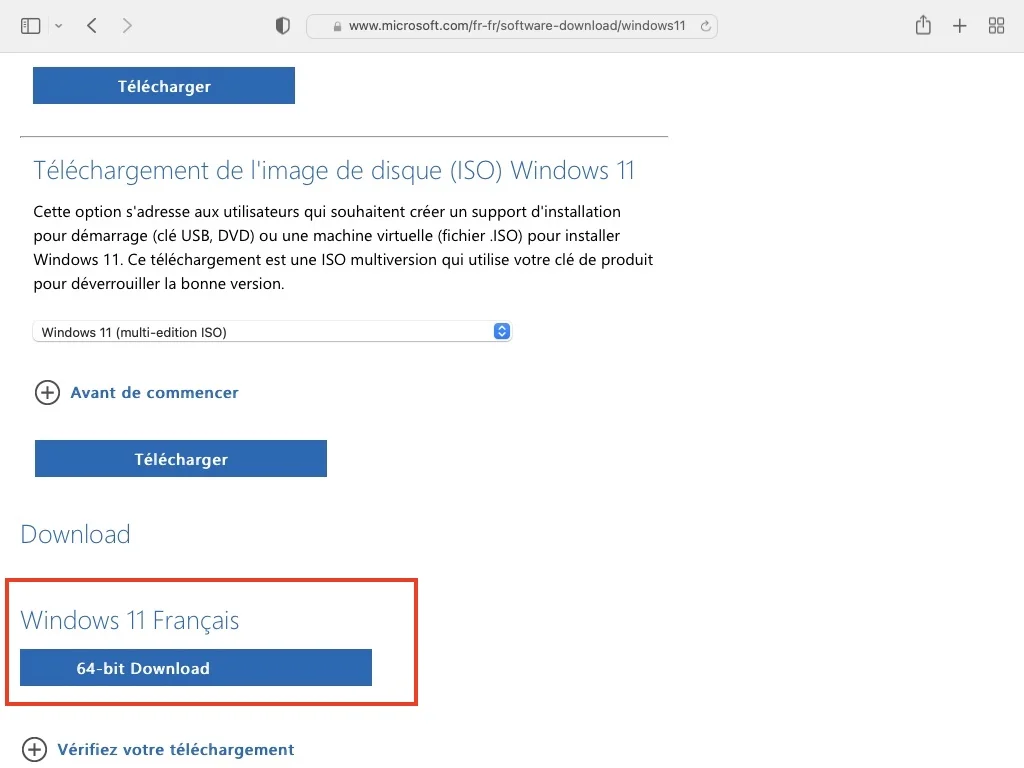Screen dimensions: 1024x768
Task: Expand the 'Avant de commencer' section
Action: [x=154, y=393]
